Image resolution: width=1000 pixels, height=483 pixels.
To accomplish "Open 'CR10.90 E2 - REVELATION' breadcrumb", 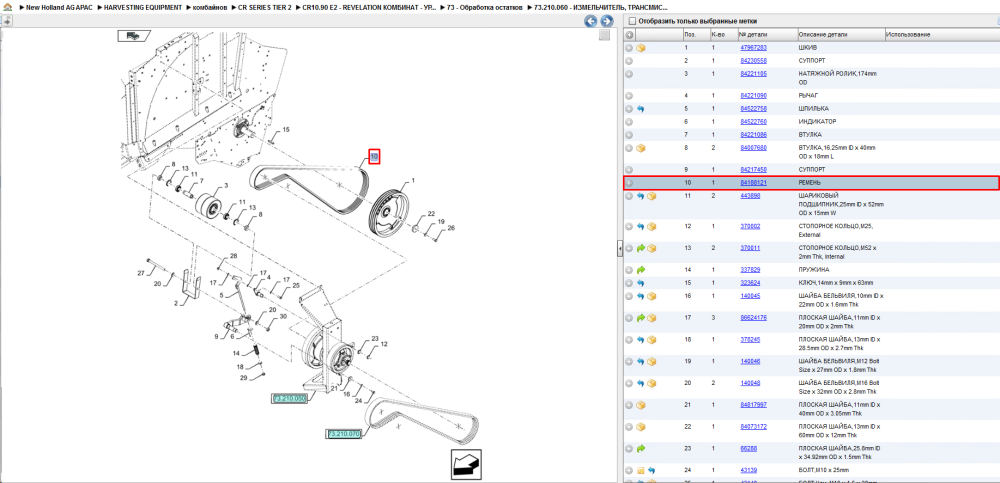I will pos(369,7).
